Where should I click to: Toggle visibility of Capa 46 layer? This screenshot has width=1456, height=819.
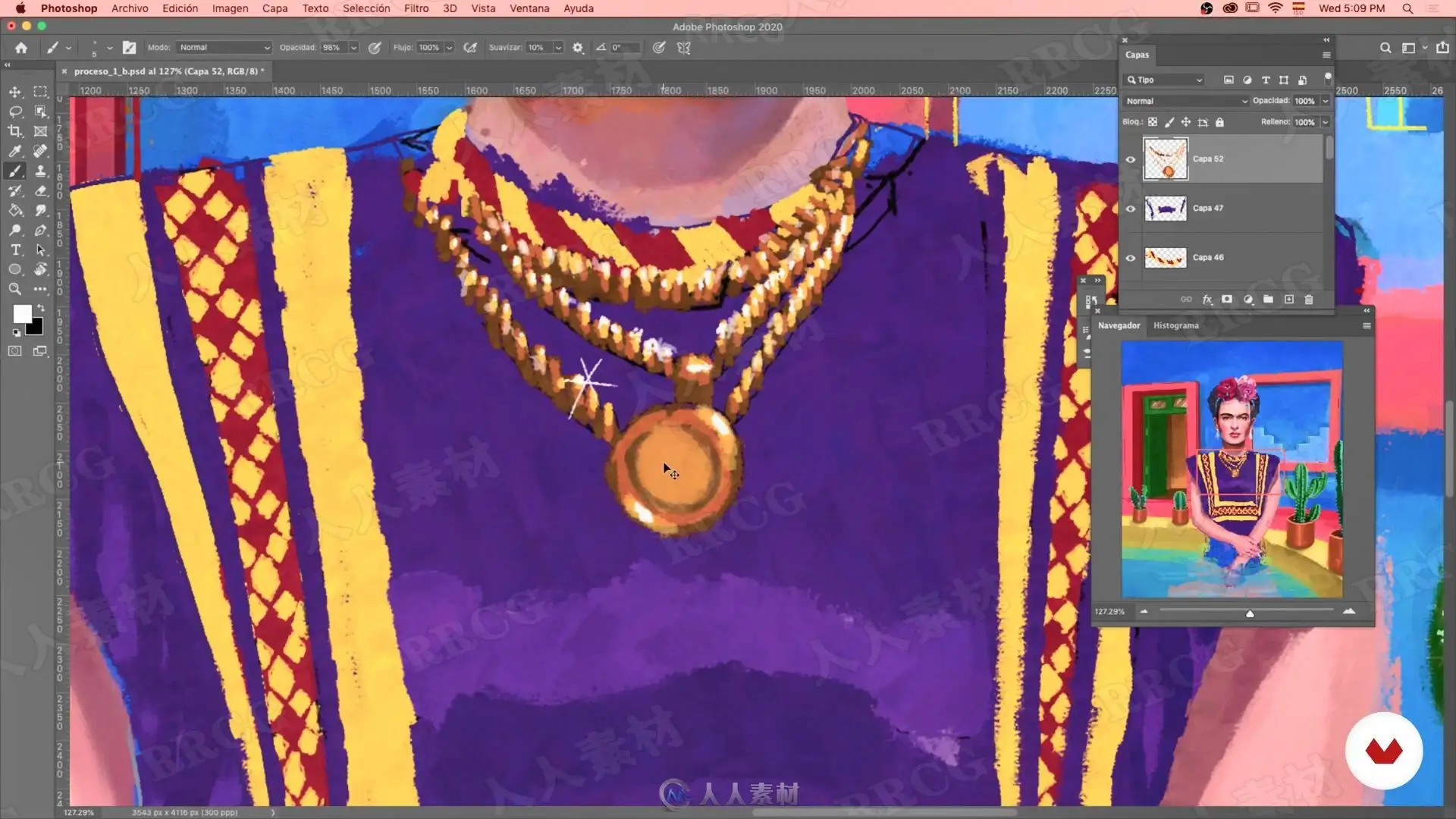pos(1130,258)
